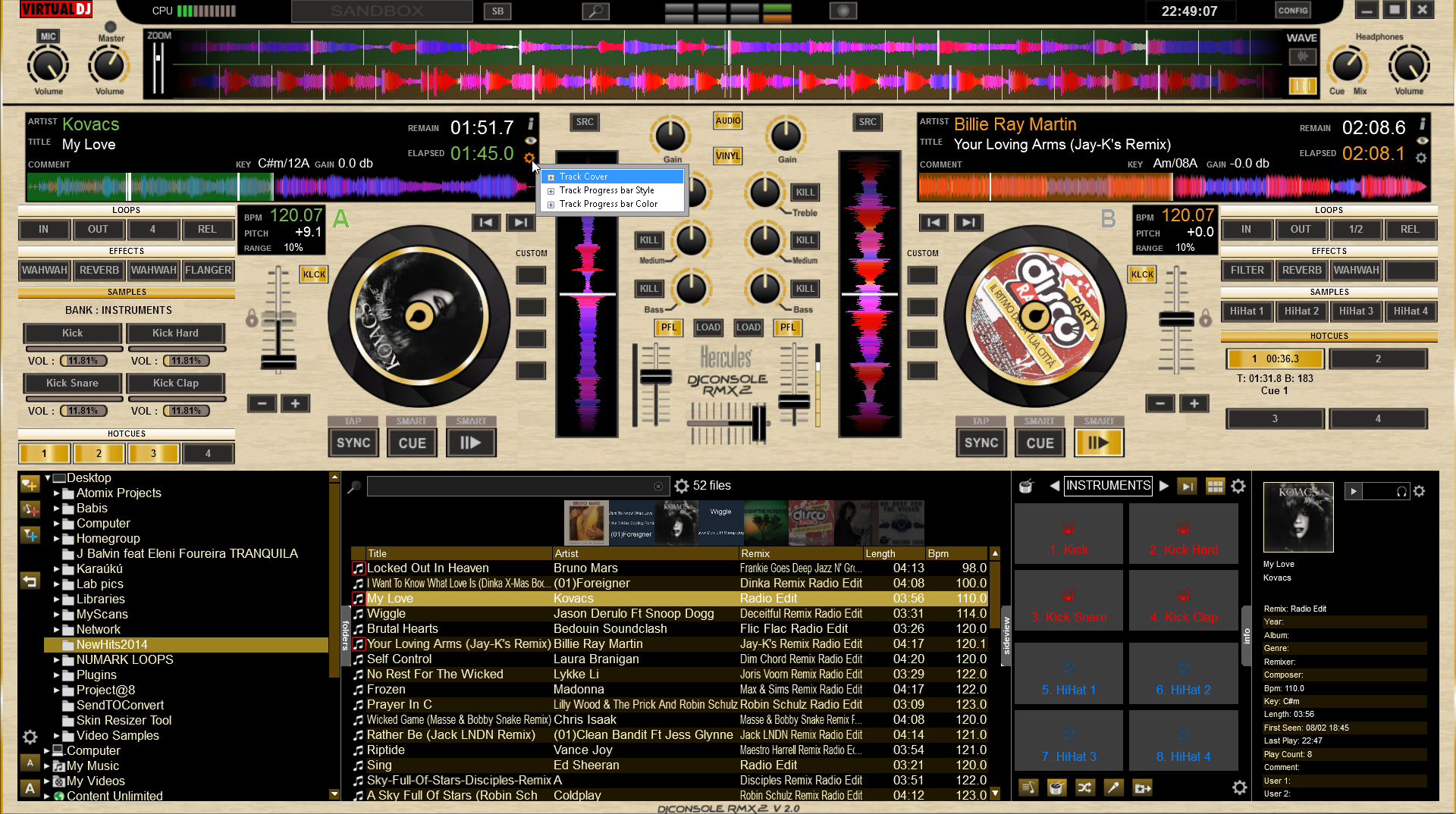This screenshot has width=1456, height=814.
Task: Click the crossfader slider
Action: 757,422
